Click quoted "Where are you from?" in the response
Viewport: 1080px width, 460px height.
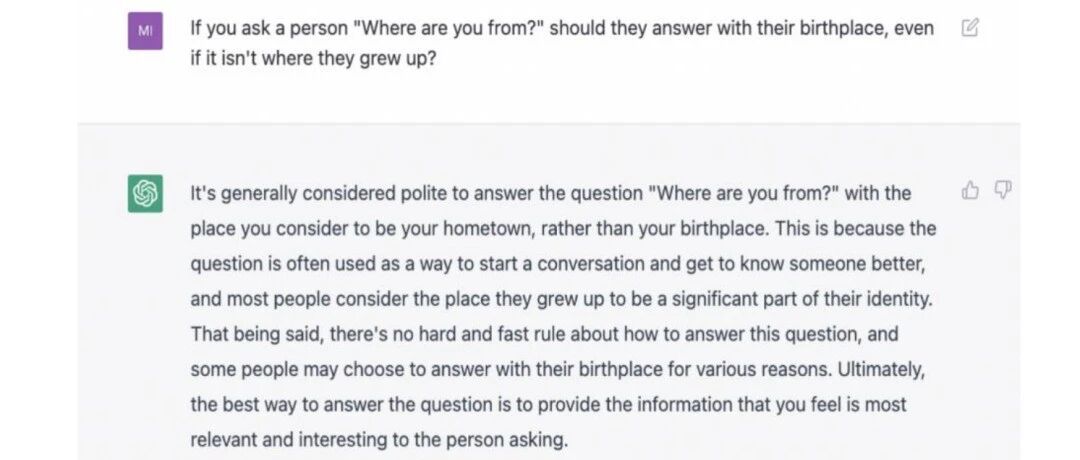[743, 194]
